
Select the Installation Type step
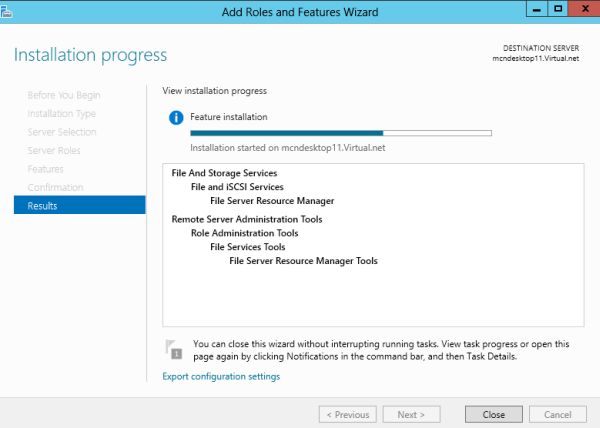pyautogui.click(x=62, y=114)
